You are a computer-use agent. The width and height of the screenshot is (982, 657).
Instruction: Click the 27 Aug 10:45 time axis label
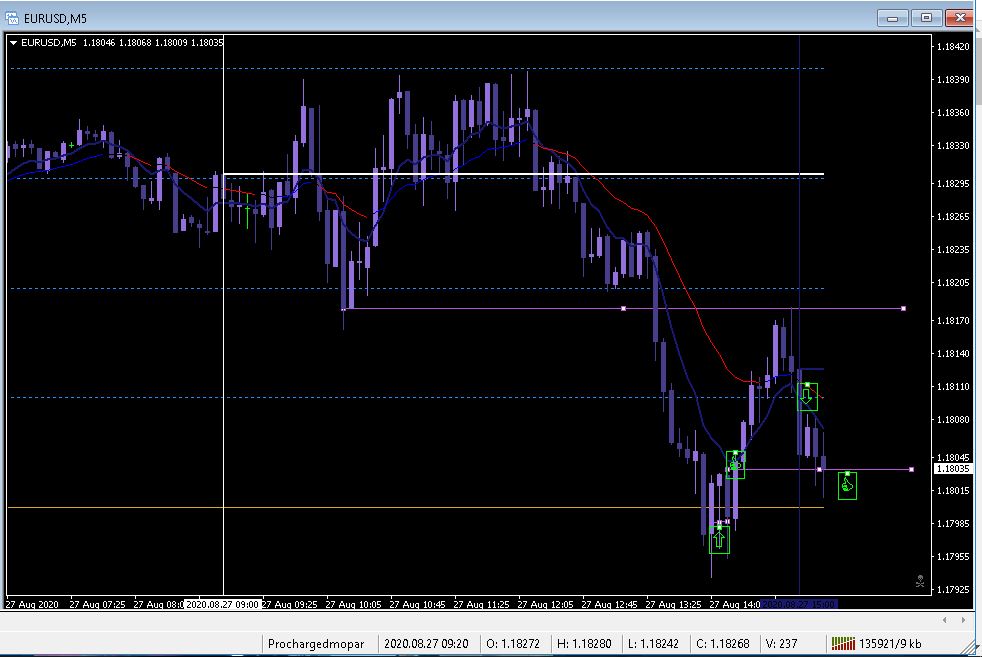417,604
